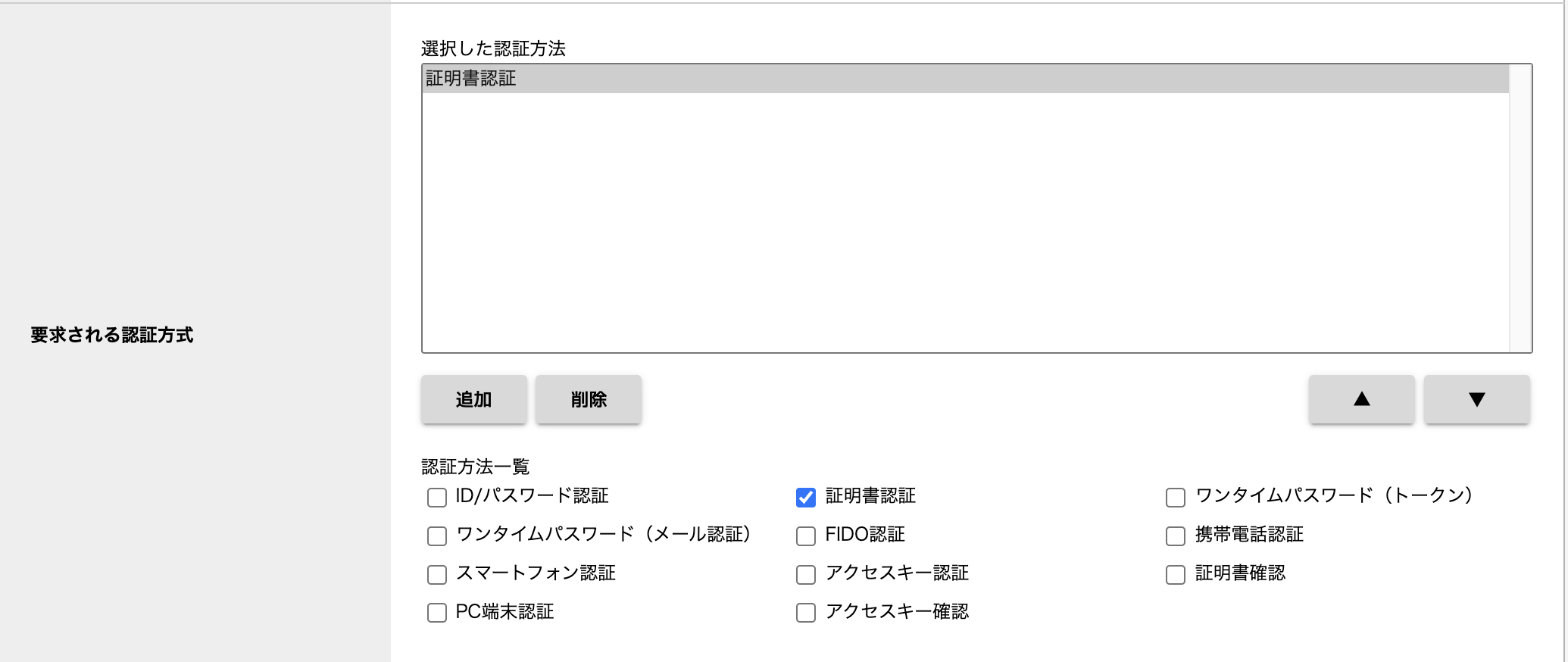Tick ワンタイムパスワード（メール認証） checkbox

point(437,536)
